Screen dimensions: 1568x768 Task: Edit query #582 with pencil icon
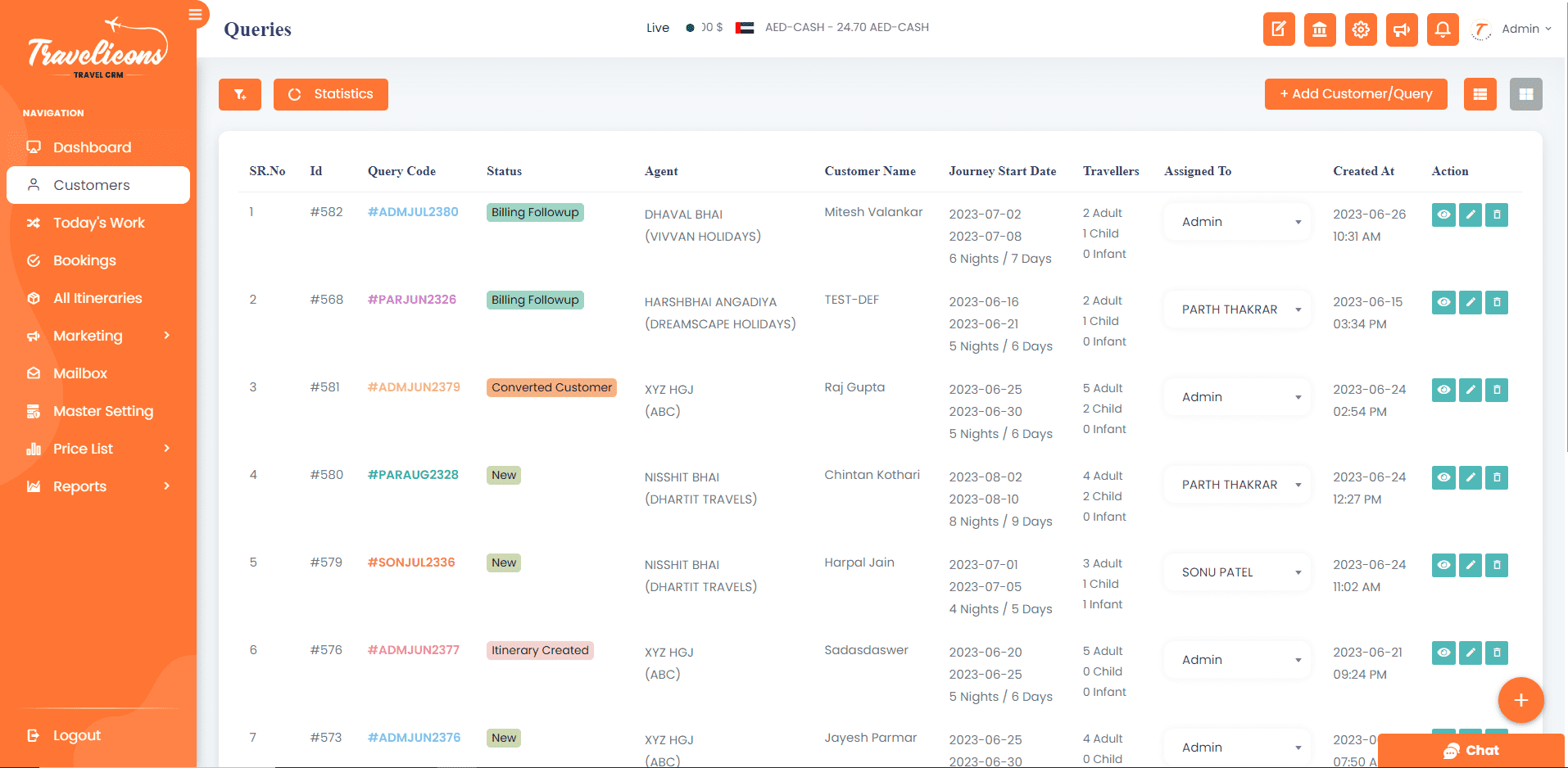tap(1471, 215)
